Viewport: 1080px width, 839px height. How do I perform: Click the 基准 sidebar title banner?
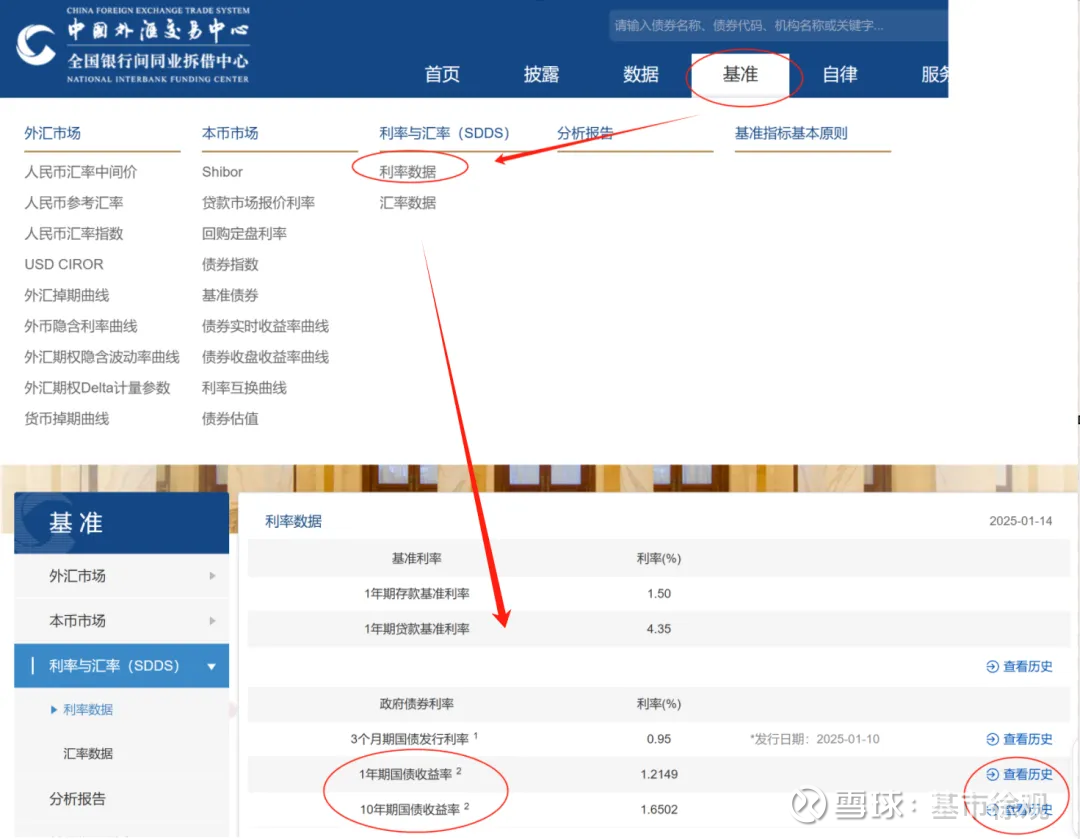click(121, 524)
